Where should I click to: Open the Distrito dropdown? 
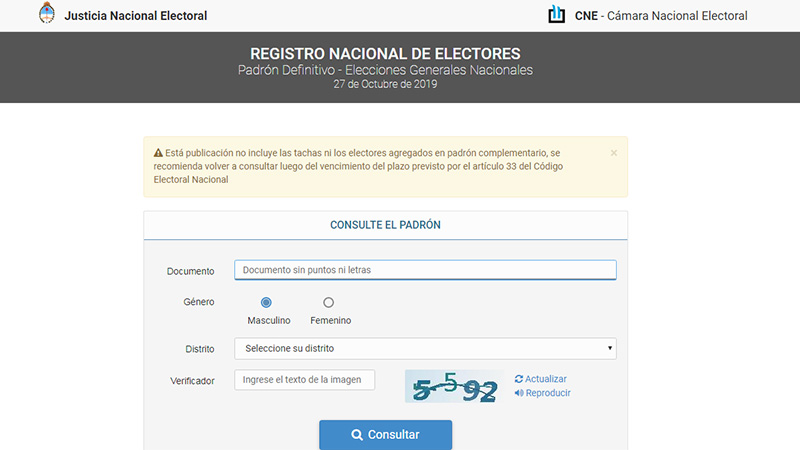[x=425, y=348]
